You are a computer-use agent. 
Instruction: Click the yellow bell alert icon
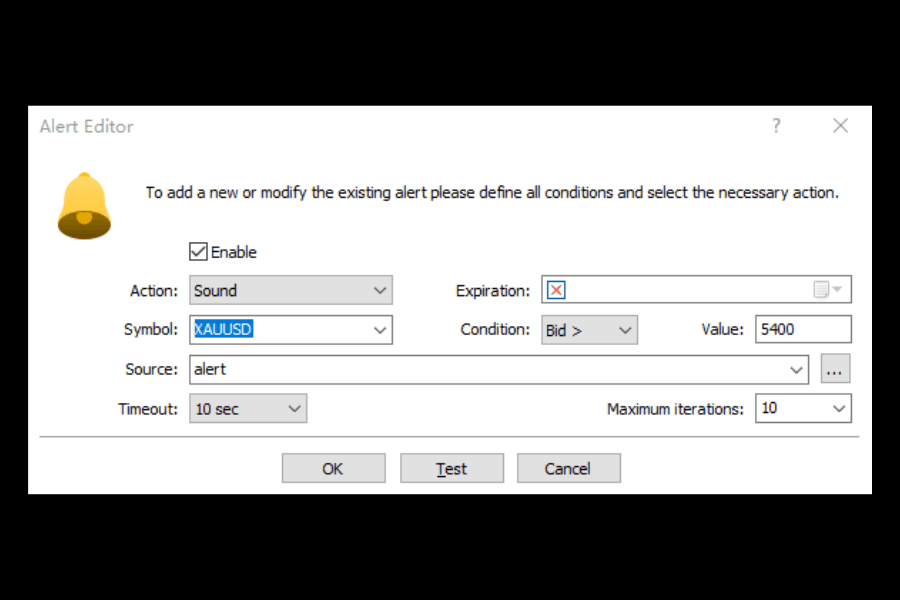point(84,202)
